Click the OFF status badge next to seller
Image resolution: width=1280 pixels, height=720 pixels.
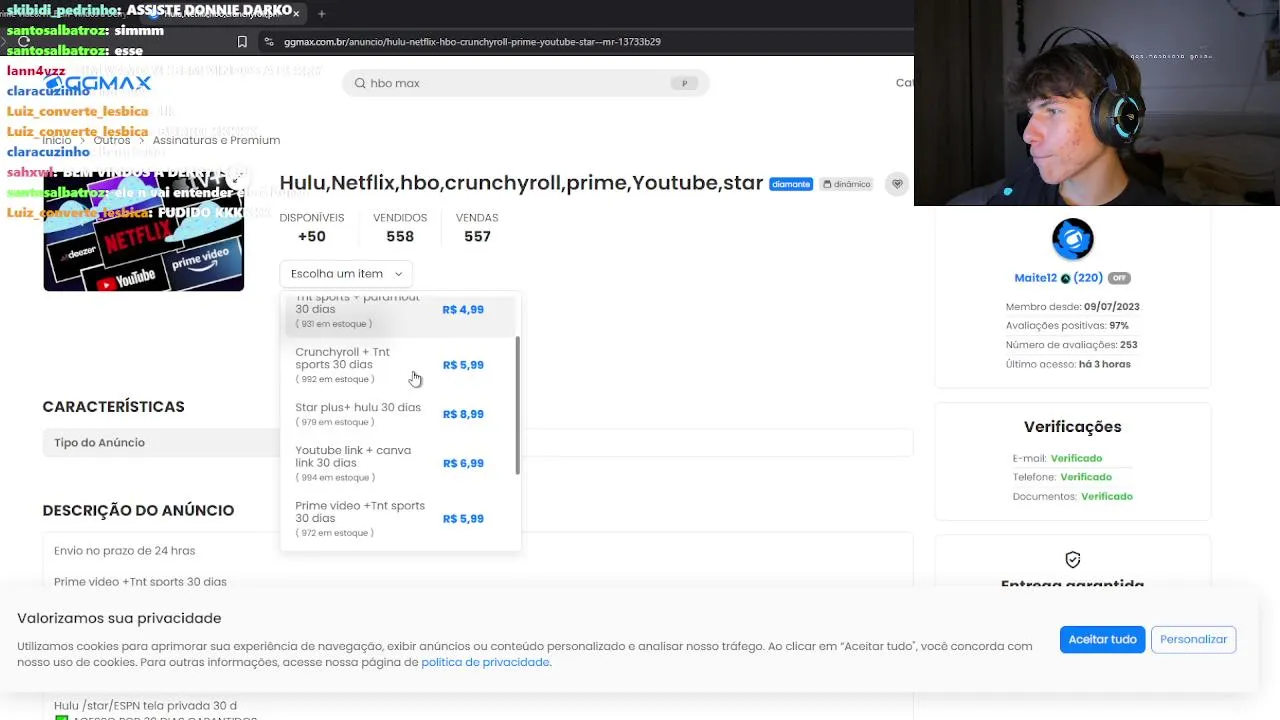click(x=1118, y=278)
